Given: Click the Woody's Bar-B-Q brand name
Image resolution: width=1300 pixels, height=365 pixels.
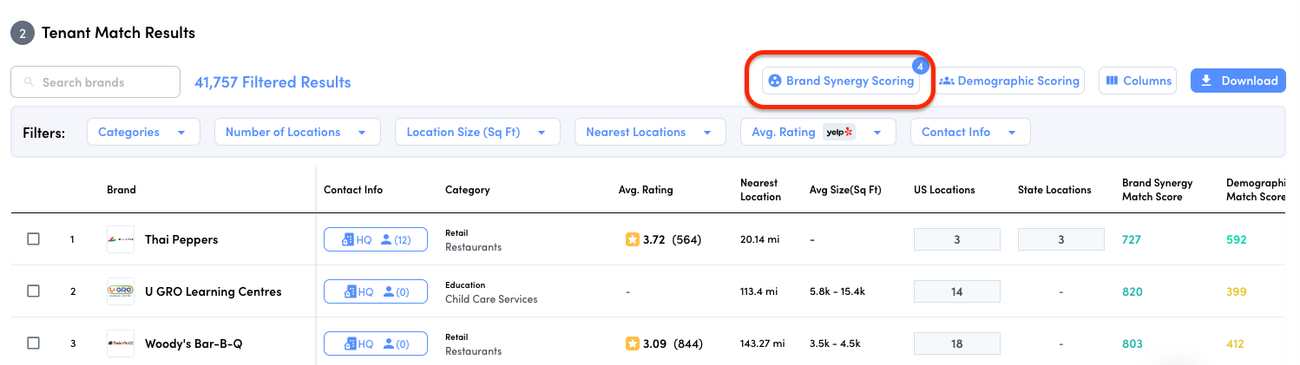Looking at the screenshot, I should point(193,344).
